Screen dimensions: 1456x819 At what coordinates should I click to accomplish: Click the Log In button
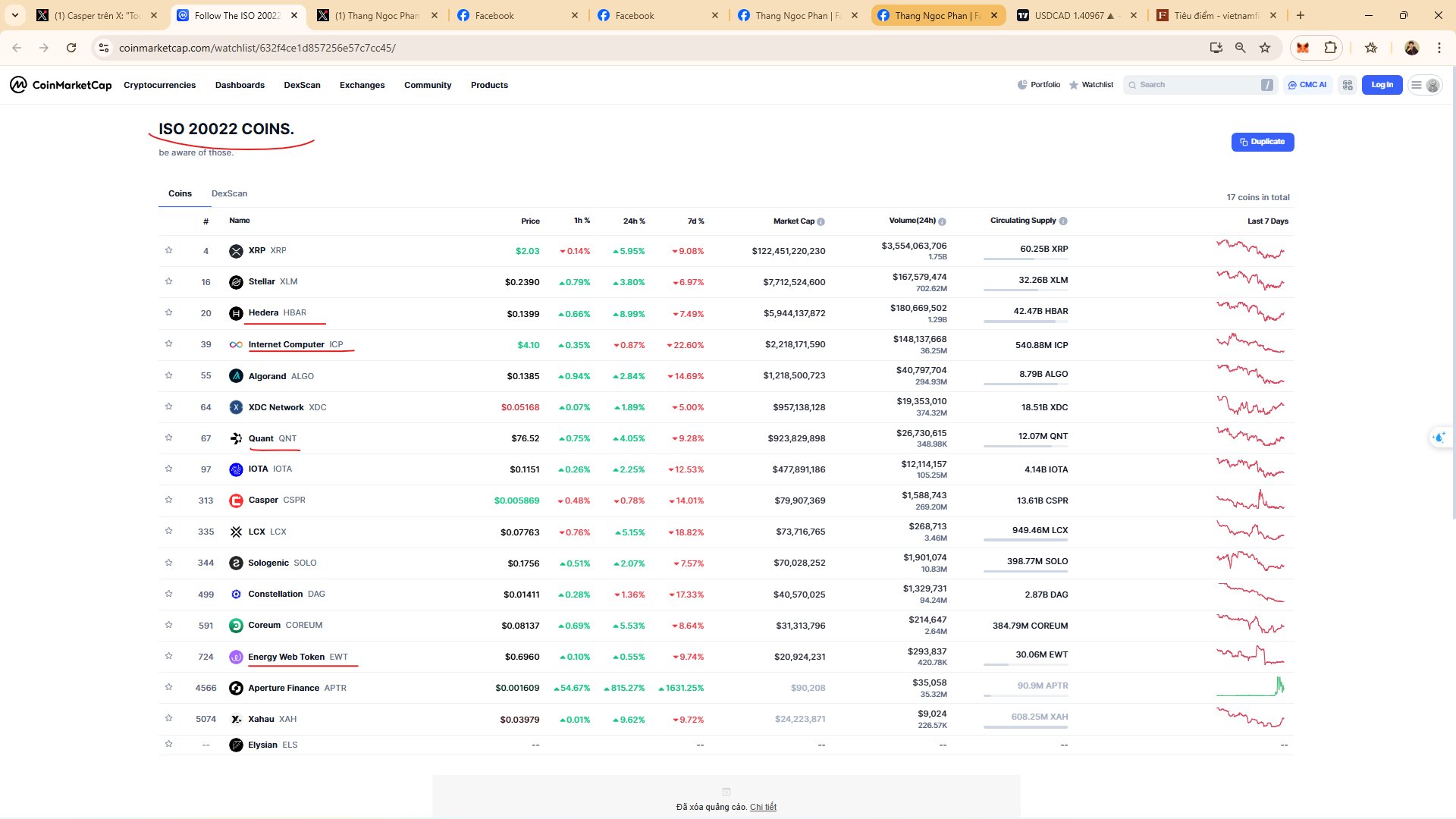pos(1382,85)
